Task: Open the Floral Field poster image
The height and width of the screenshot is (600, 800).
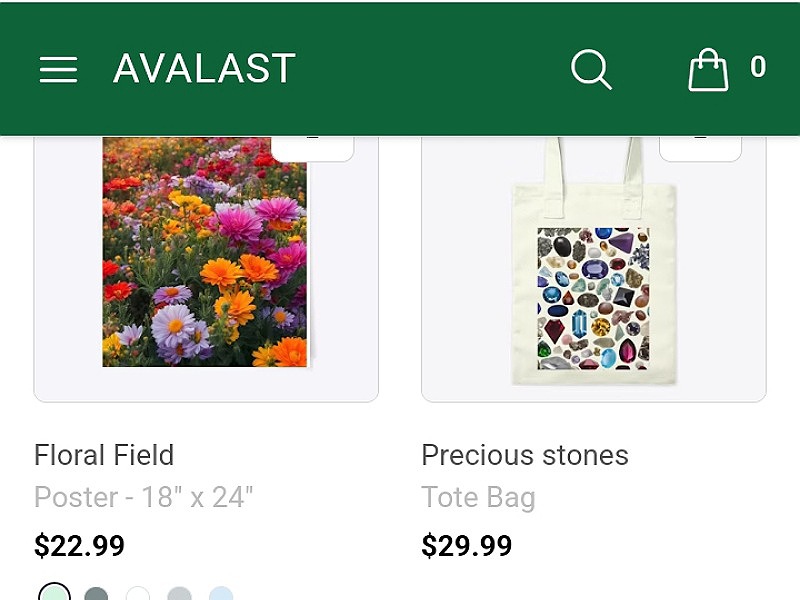Action: click(x=206, y=252)
